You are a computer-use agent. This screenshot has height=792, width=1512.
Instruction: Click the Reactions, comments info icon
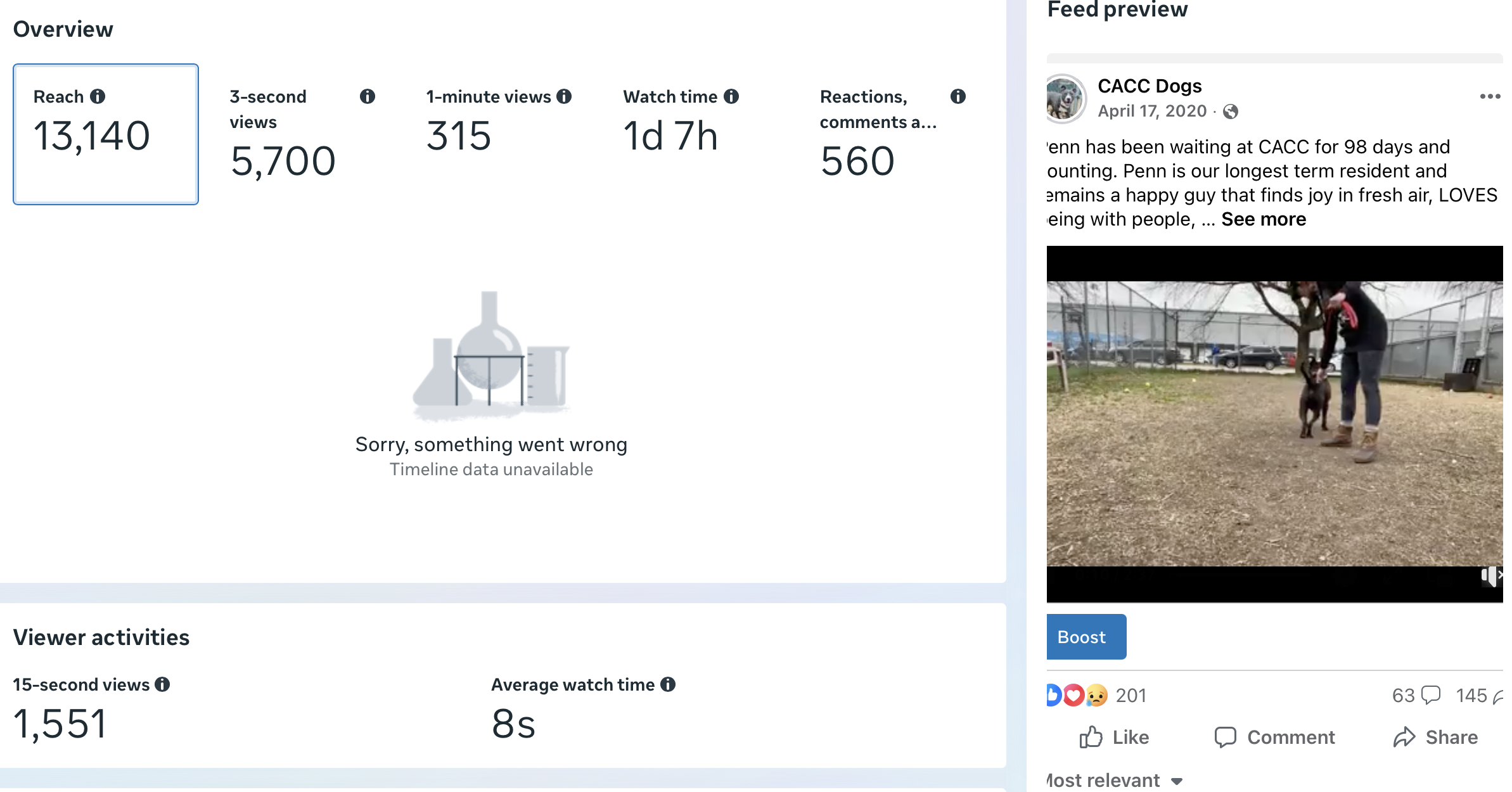click(958, 96)
